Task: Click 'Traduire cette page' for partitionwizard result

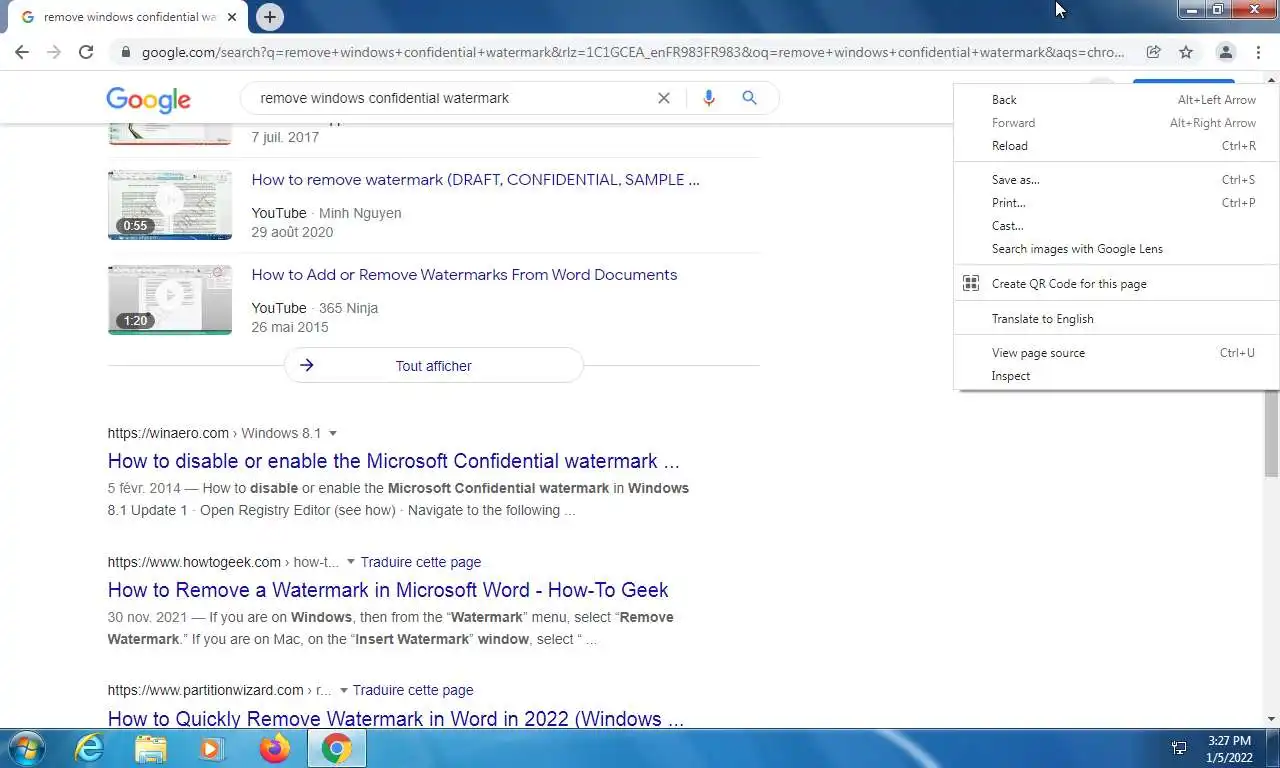Action: [x=413, y=690]
